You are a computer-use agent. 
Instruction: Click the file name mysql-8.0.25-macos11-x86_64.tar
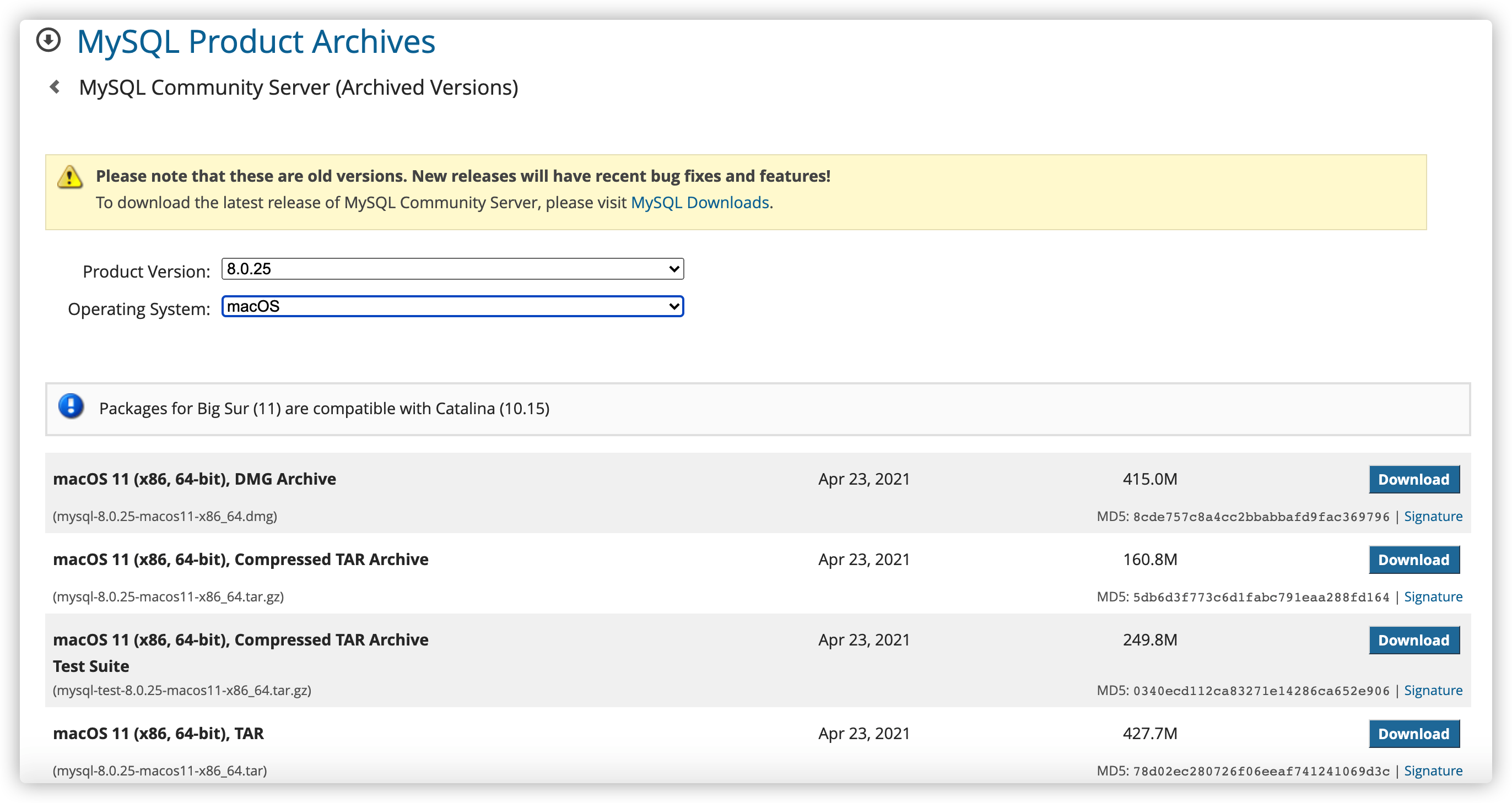(160, 771)
